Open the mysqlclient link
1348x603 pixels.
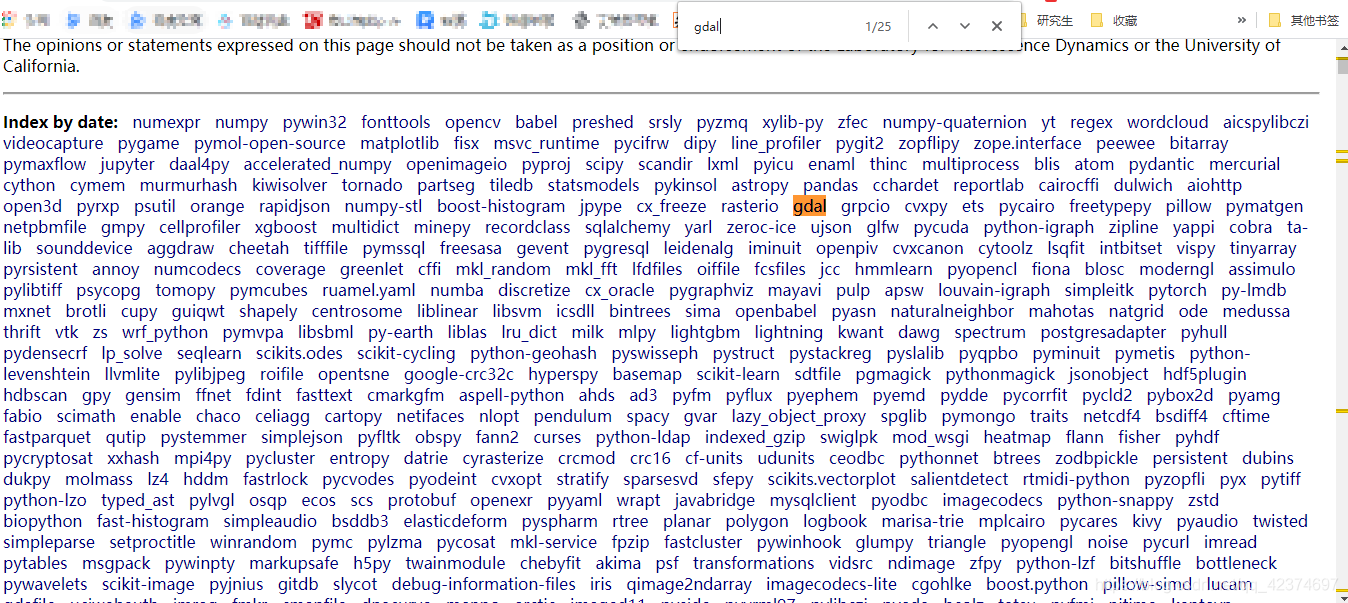[813, 500]
